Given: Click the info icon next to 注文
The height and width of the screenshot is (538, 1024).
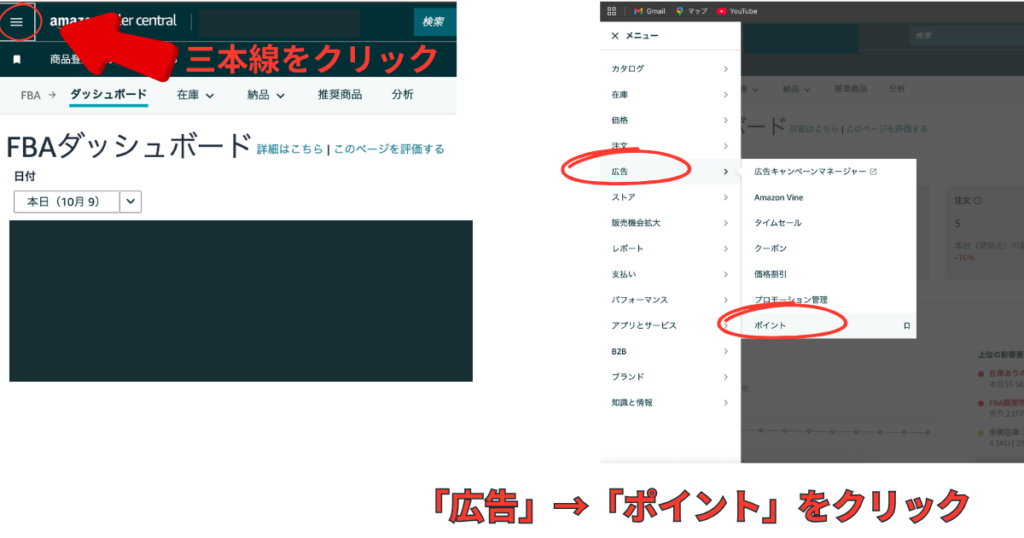Looking at the screenshot, I should (977, 200).
